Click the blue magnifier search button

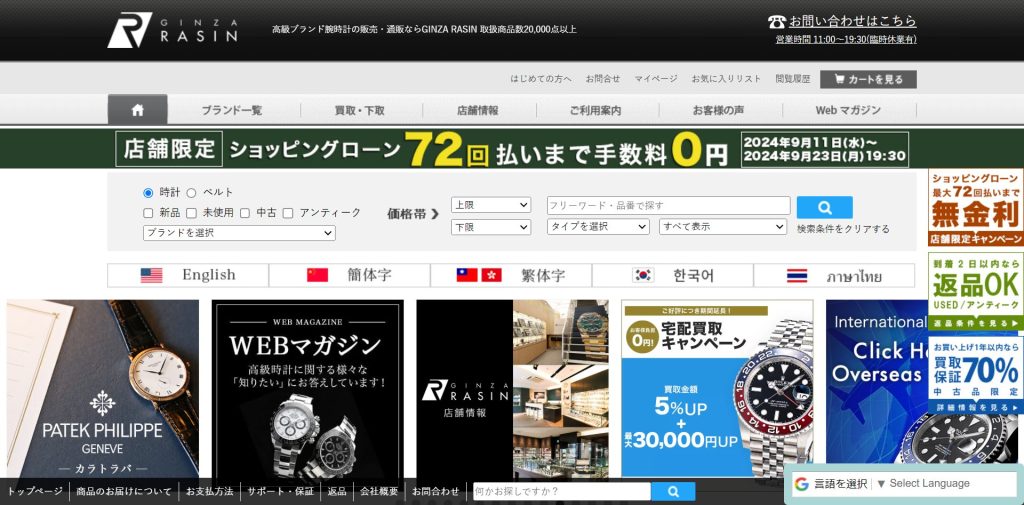(824, 208)
